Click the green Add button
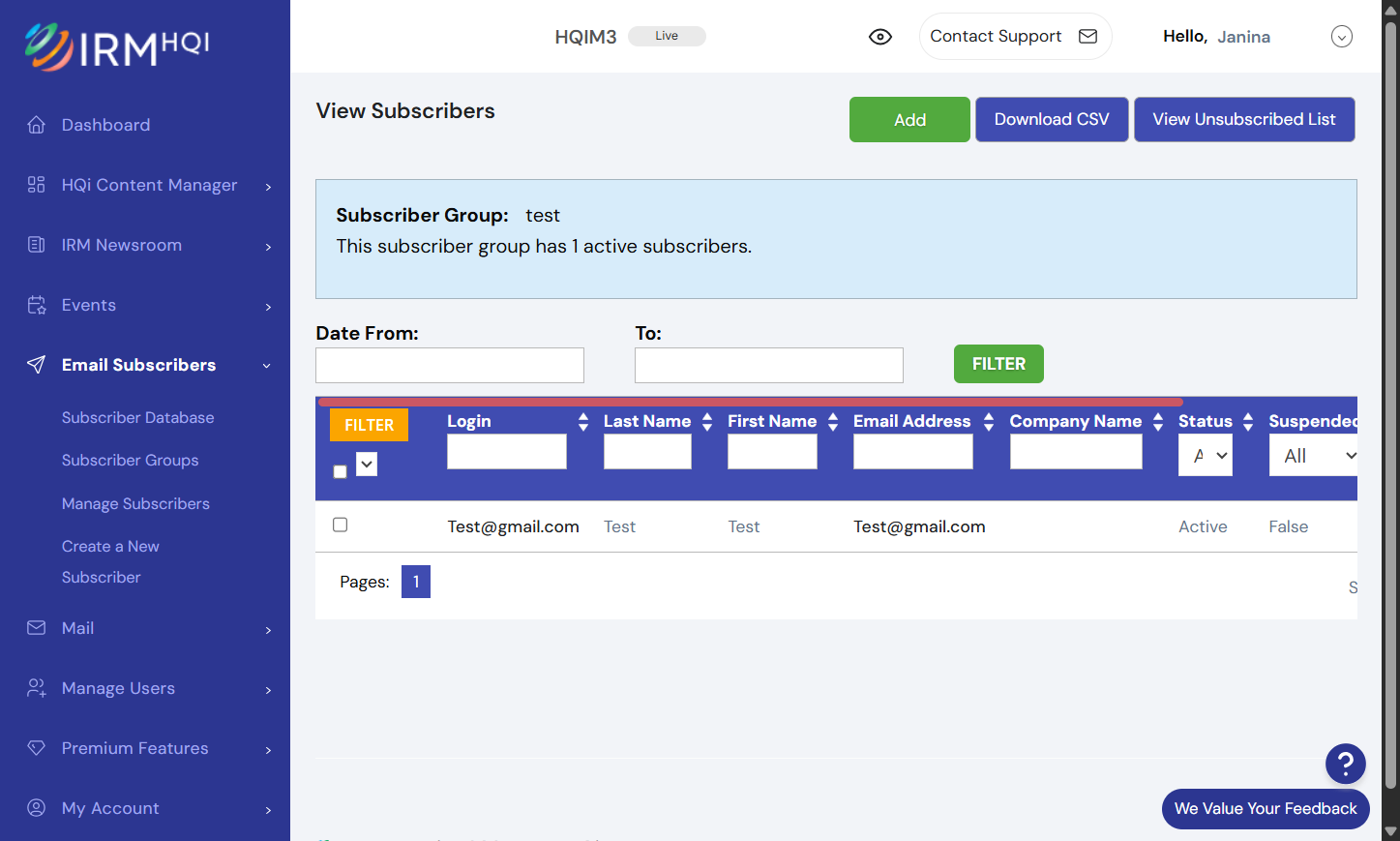 point(909,119)
